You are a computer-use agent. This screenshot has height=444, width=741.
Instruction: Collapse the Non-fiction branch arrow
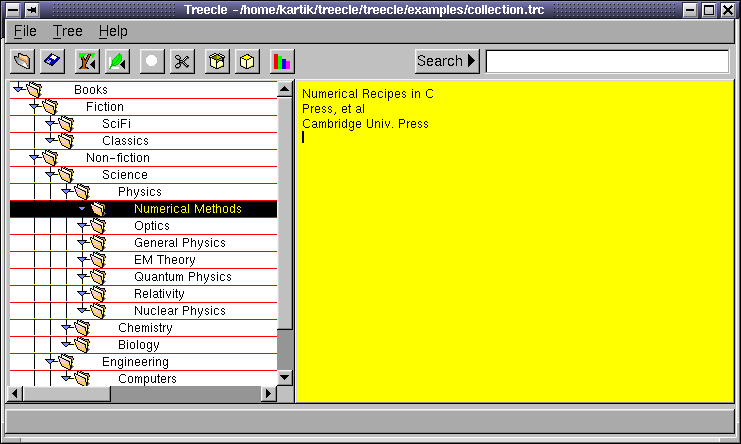[x=35, y=157]
